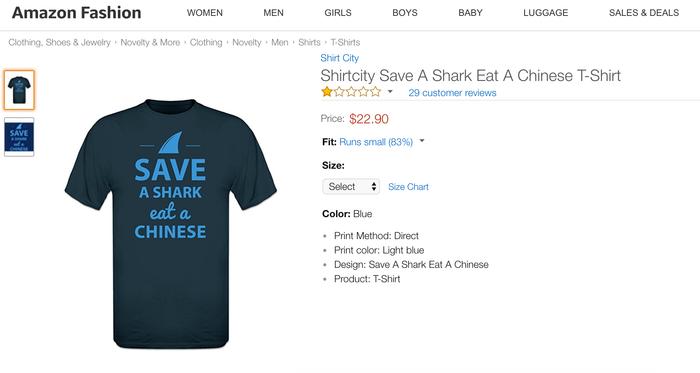Go to the GIRLS section
The width and height of the screenshot is (700, 373).
[338, 13]
